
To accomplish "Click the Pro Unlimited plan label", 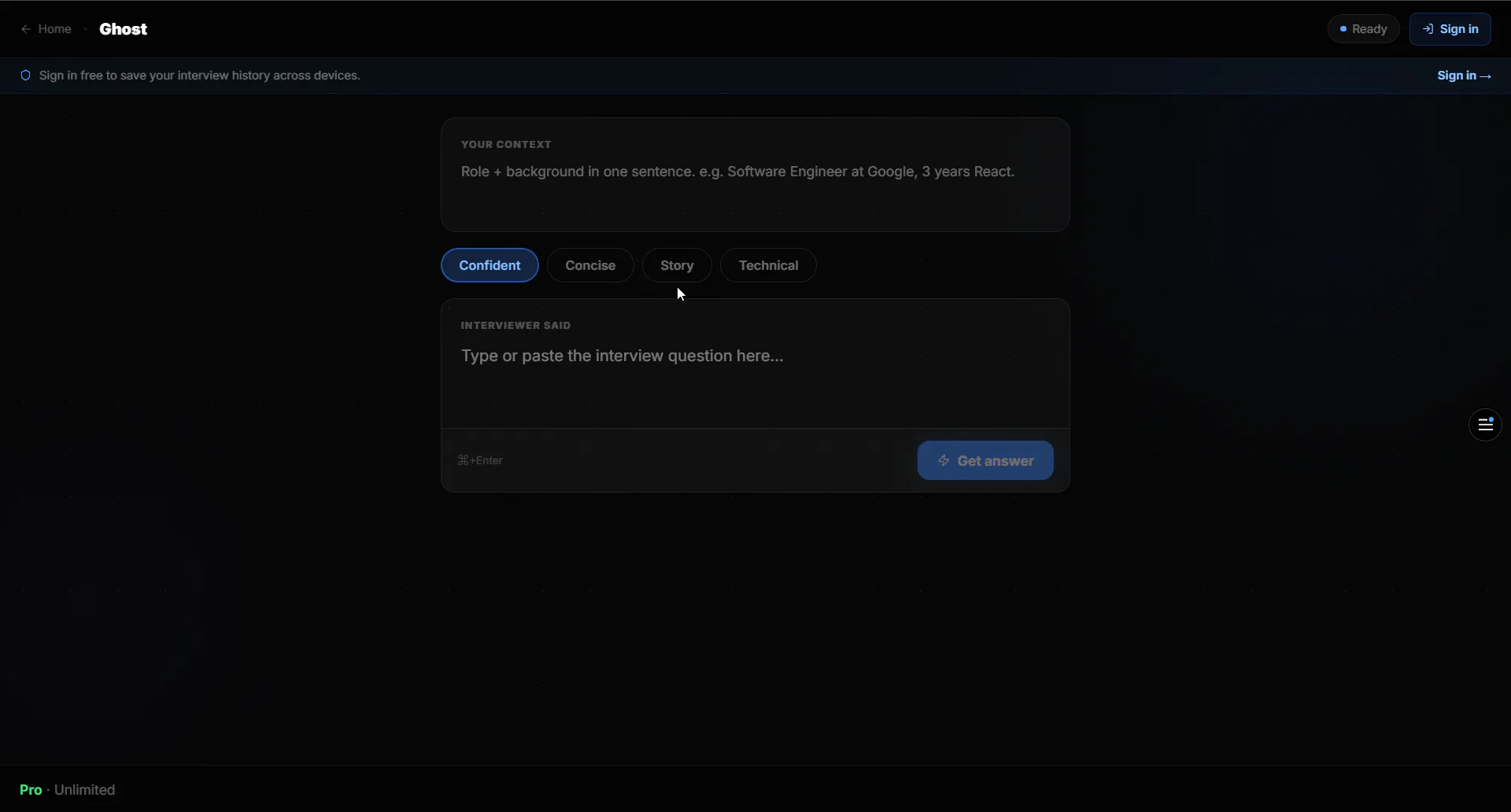I will click(68, 789).
